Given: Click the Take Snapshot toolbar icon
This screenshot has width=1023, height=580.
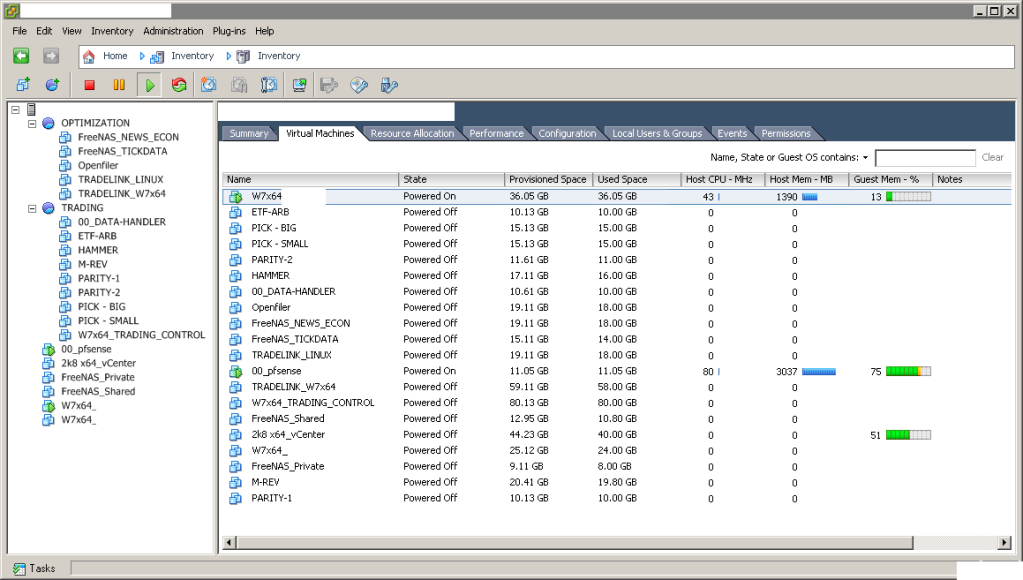Looking at the screenshot, I should click(209, 85).
